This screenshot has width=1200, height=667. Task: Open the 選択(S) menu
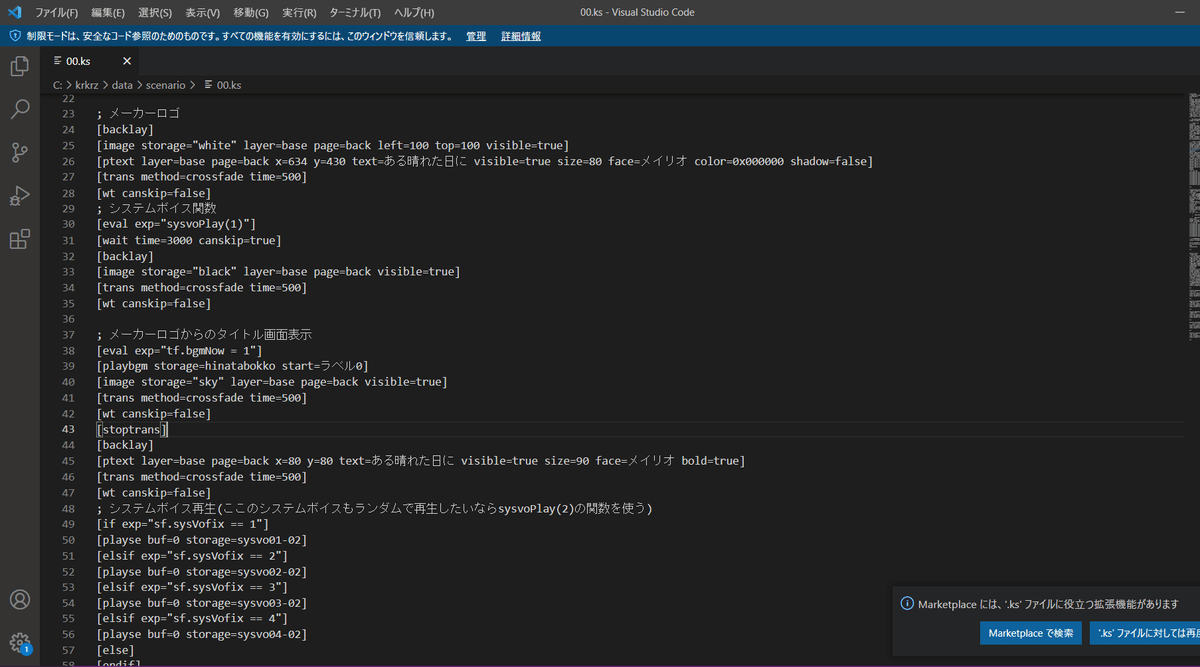coord(155,12)
